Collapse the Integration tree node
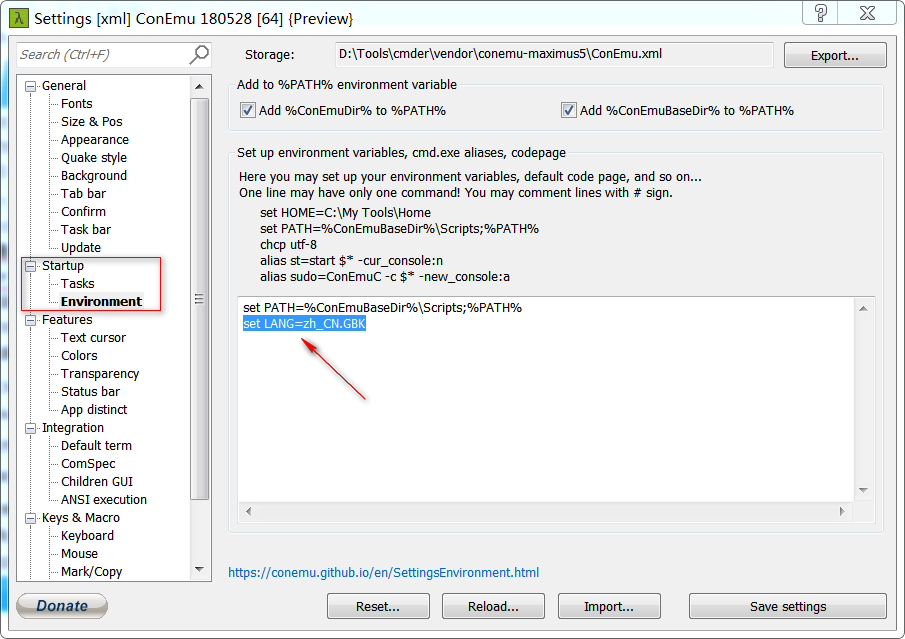Viewport: 905px width, 639px height. (30, 428)
